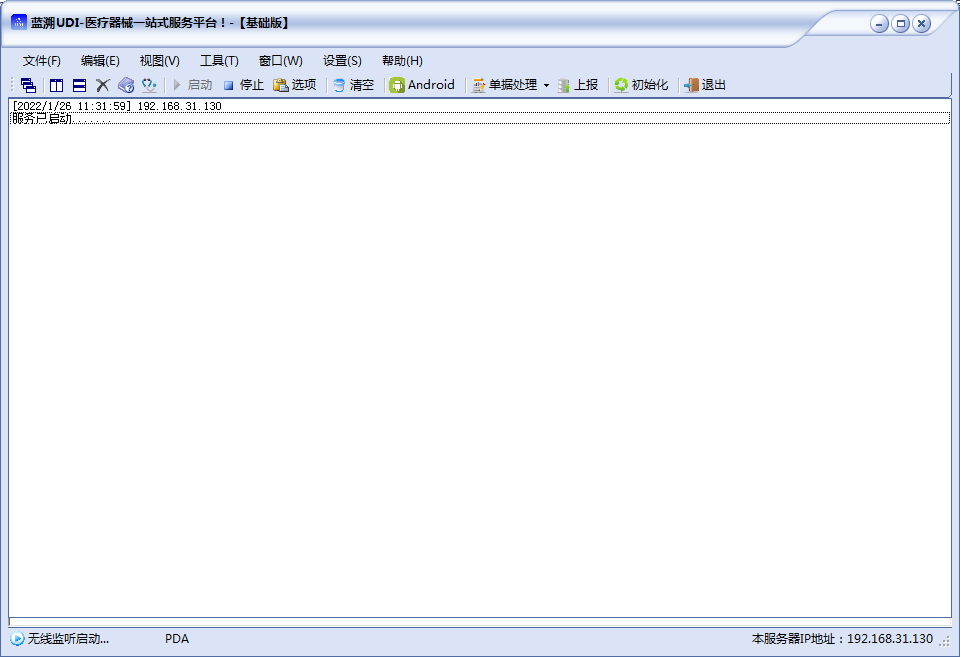Click the 无线监听启动 status bar icon
Screen dimensions: 960x657
(17, 639)
